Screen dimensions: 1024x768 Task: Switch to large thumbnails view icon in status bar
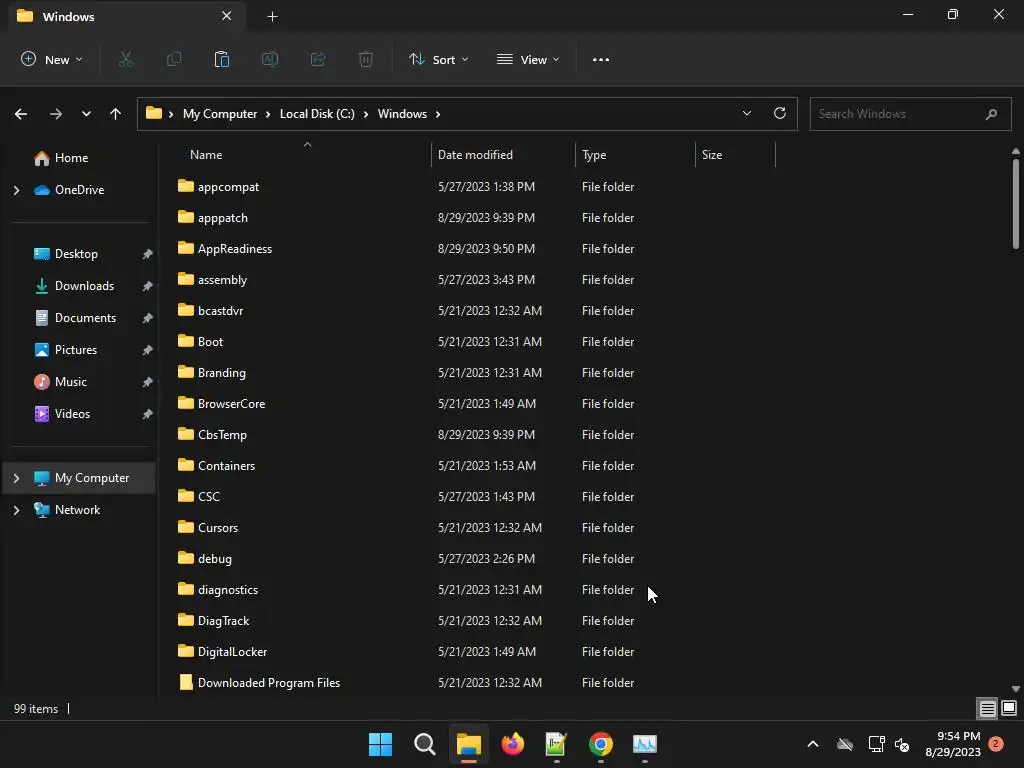tap(1009, 709)
